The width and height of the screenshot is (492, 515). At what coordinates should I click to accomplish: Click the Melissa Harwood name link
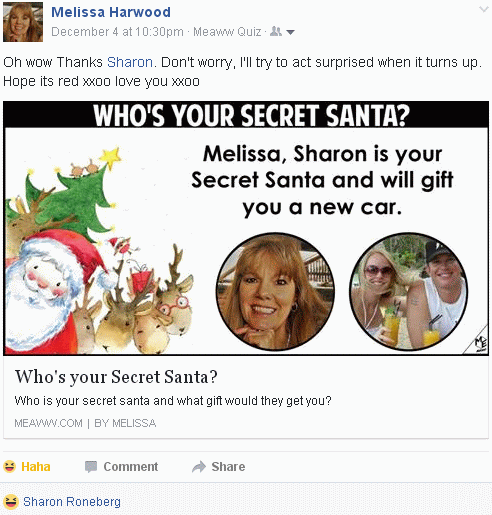(111, 12)
